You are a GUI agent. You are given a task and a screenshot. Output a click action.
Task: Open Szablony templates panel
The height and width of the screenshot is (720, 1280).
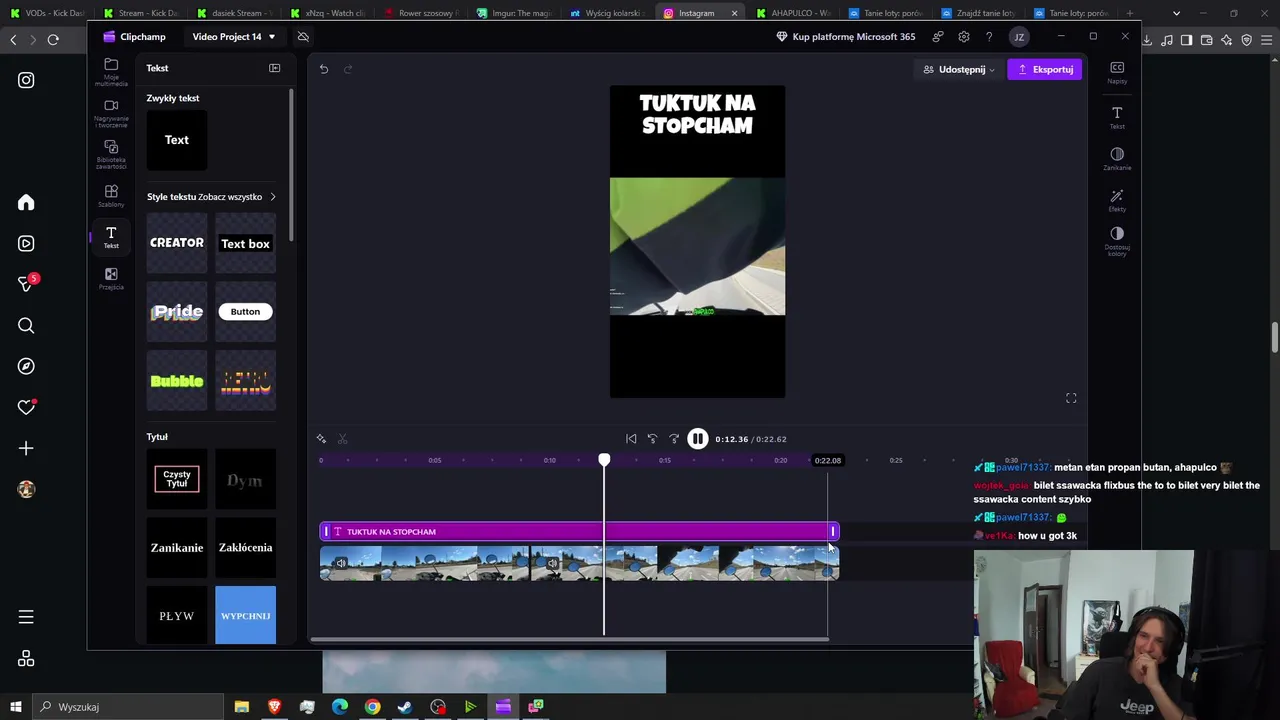111,196
